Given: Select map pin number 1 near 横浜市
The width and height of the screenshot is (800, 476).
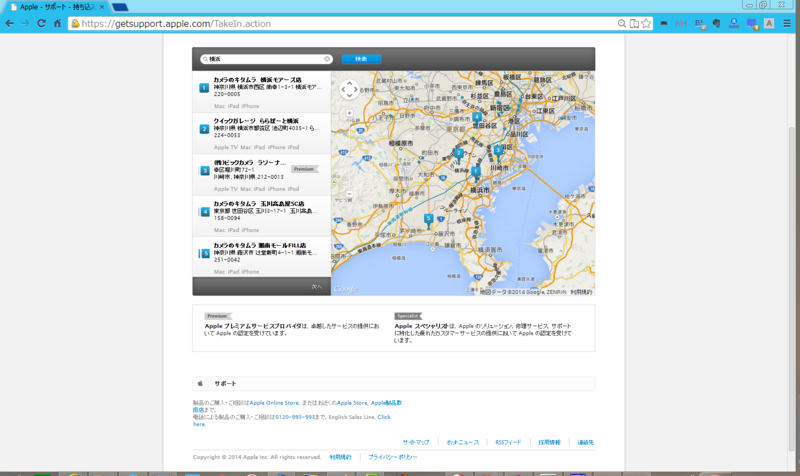Looking at the screenshot, I should 476,172.
